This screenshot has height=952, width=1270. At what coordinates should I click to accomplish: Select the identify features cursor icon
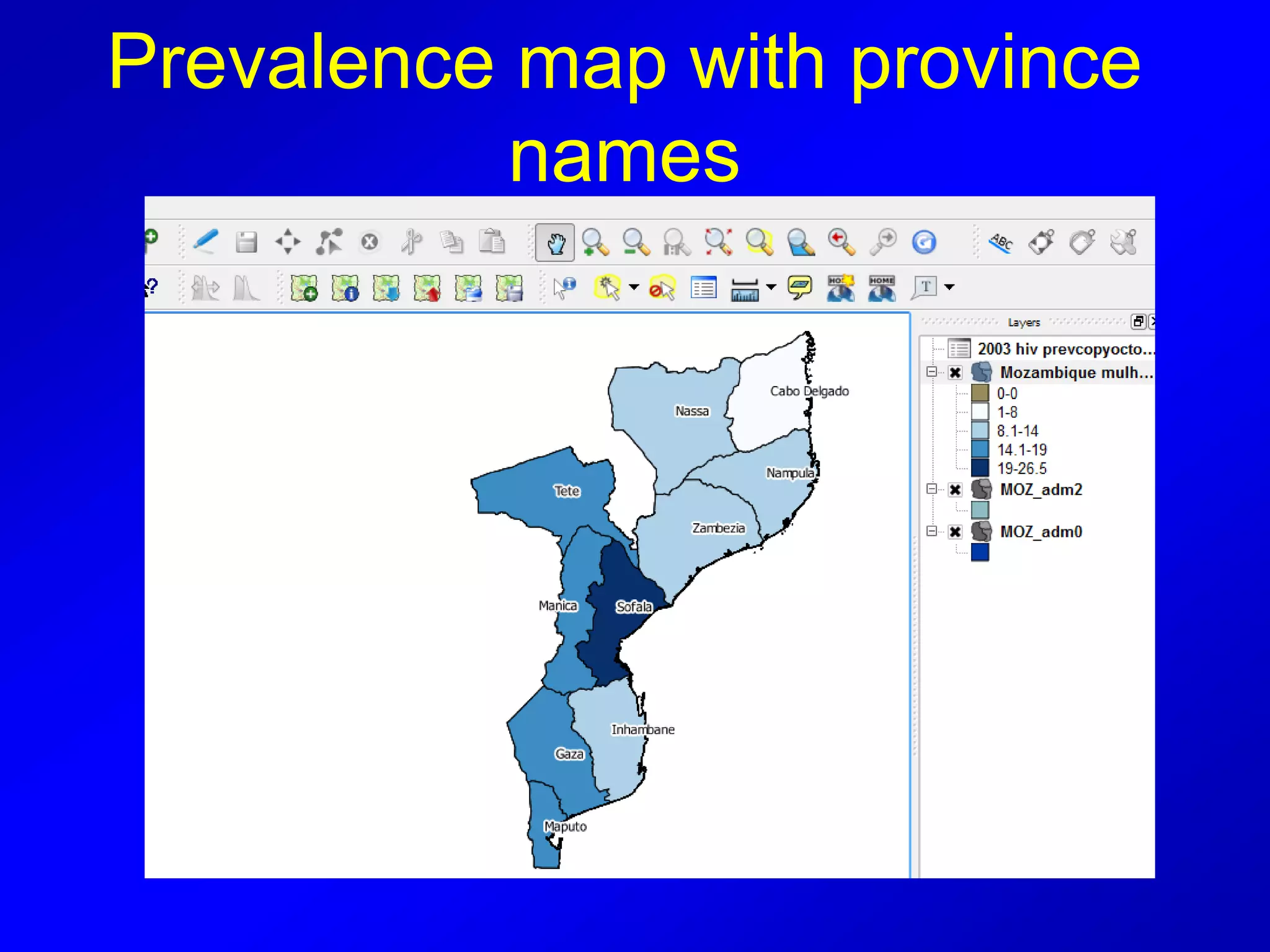coord(564,288)
